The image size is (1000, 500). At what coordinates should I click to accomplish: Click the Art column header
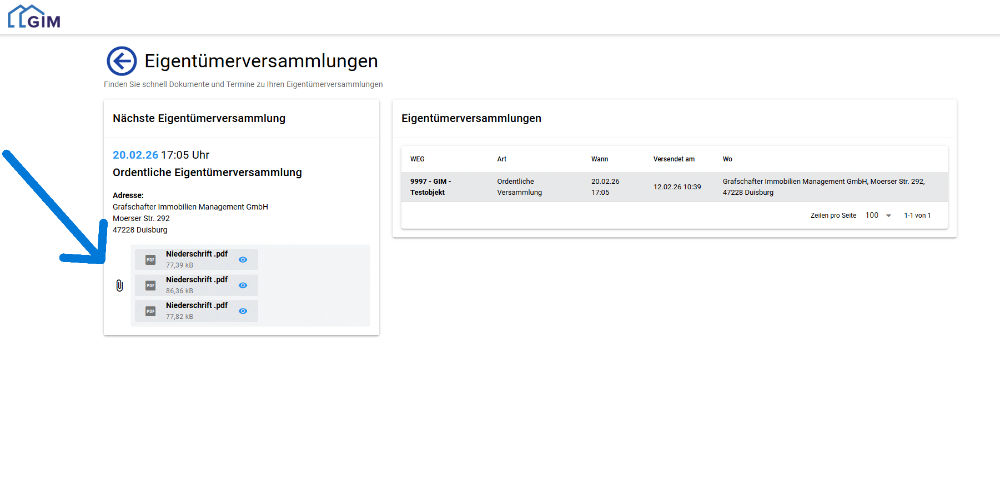coord(502,159)
